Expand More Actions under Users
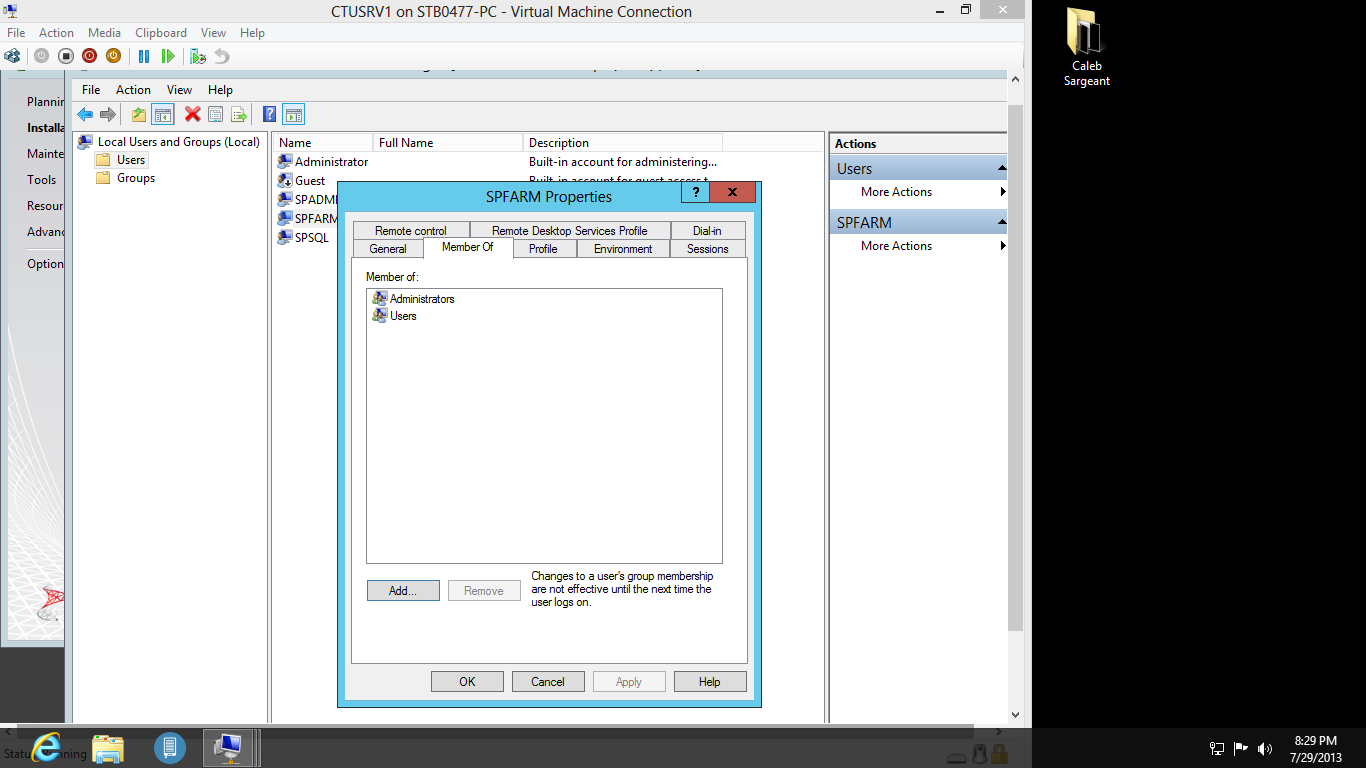 (919, 192)
